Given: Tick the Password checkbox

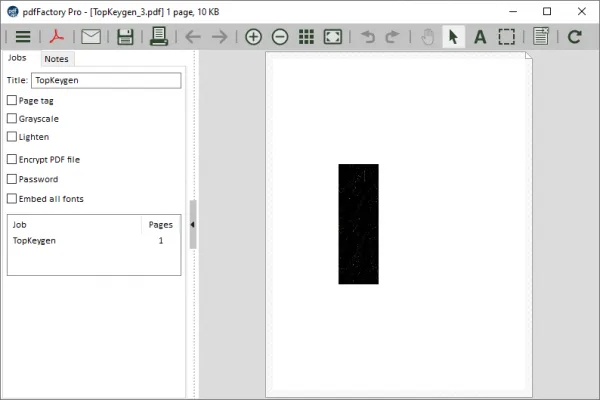Looking at the screenshot, I should click(12, 179).
